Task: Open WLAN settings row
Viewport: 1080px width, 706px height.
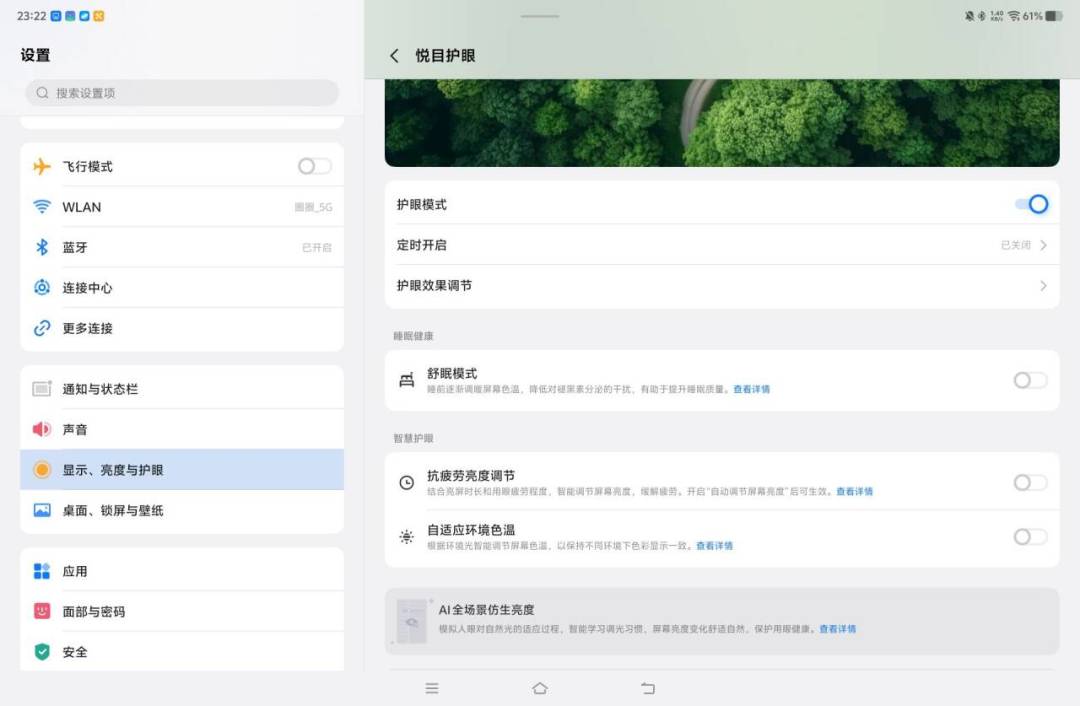Action: coord(182,207)
